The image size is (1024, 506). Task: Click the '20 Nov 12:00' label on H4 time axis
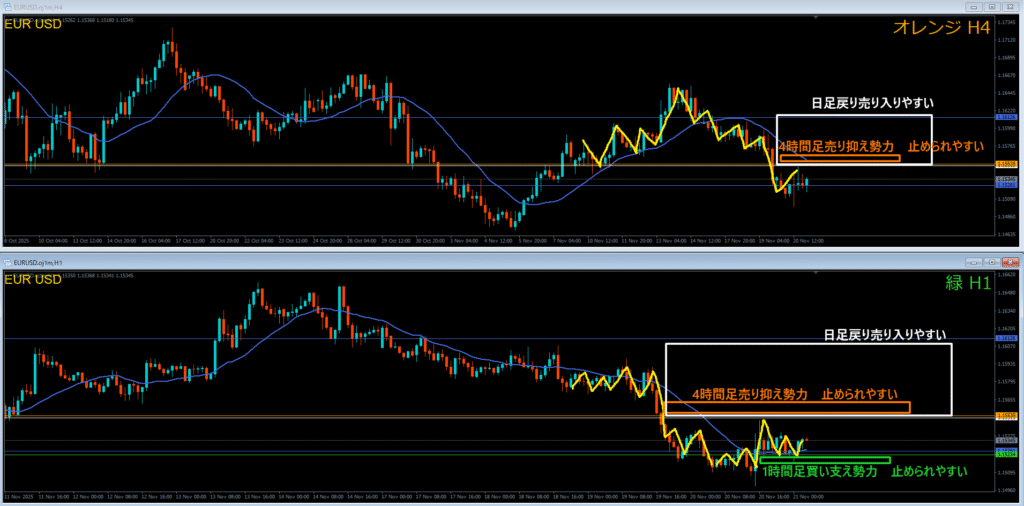click(809, 240)
